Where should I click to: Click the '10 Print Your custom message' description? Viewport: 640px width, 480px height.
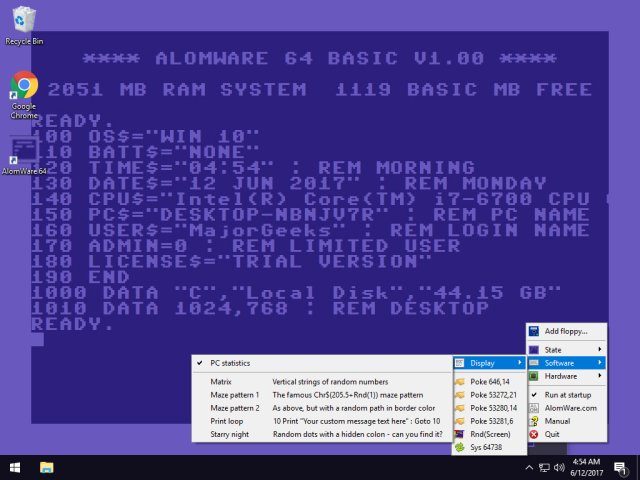[x=357, y=421]
